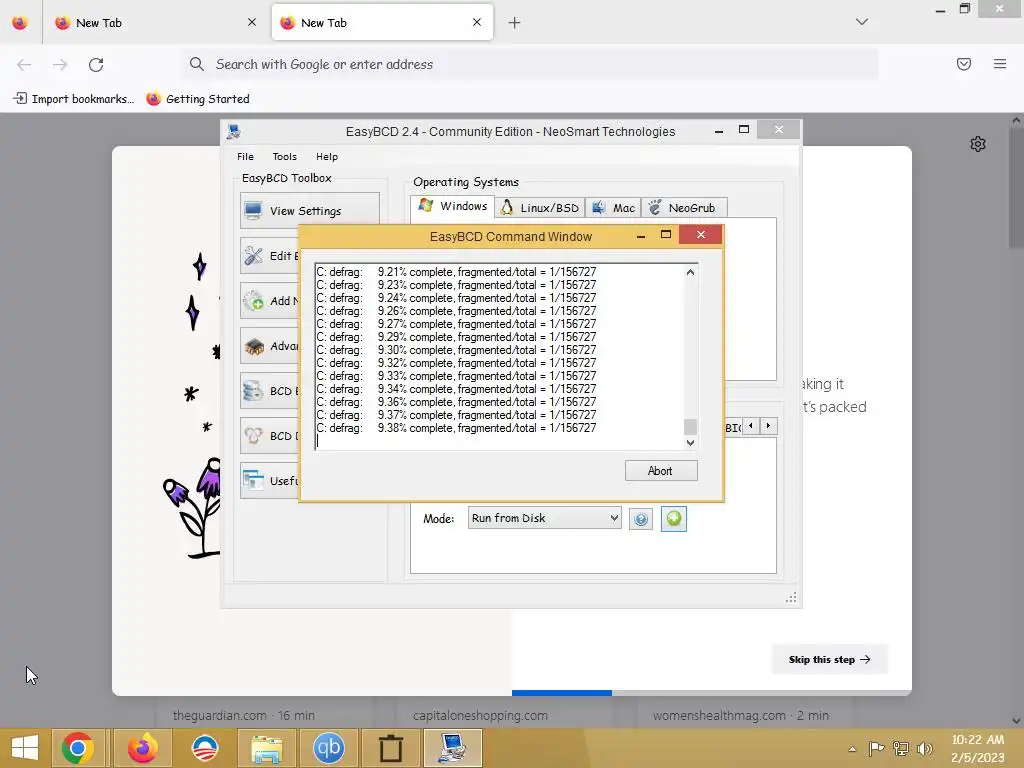Click the Firefox back arrow
1024x768 pixels.
click(24, 64)
